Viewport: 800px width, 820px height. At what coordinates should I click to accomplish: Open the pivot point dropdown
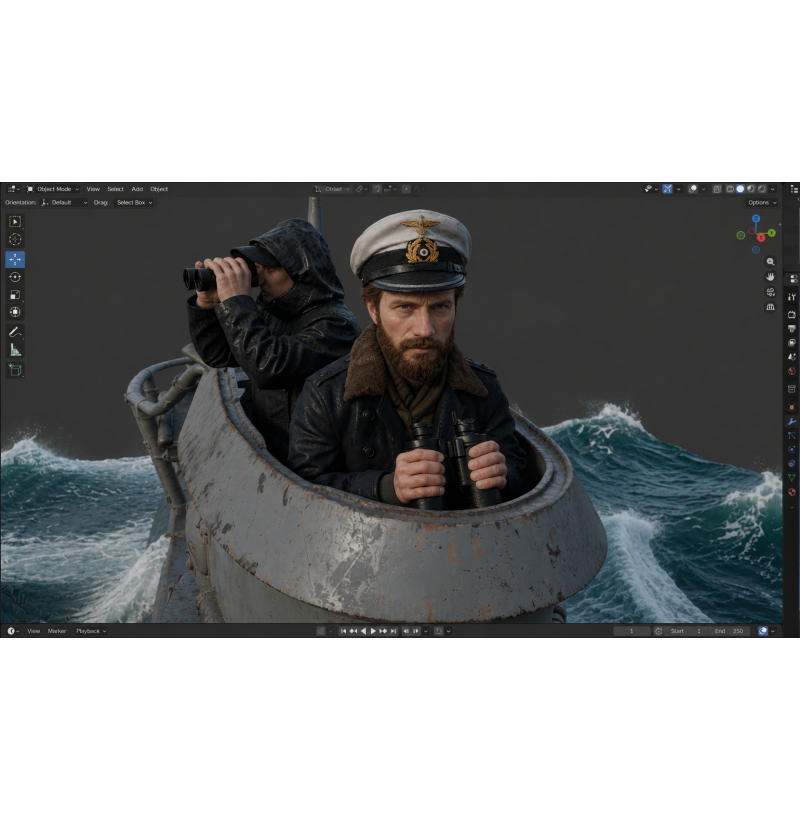tap(362, 189)
